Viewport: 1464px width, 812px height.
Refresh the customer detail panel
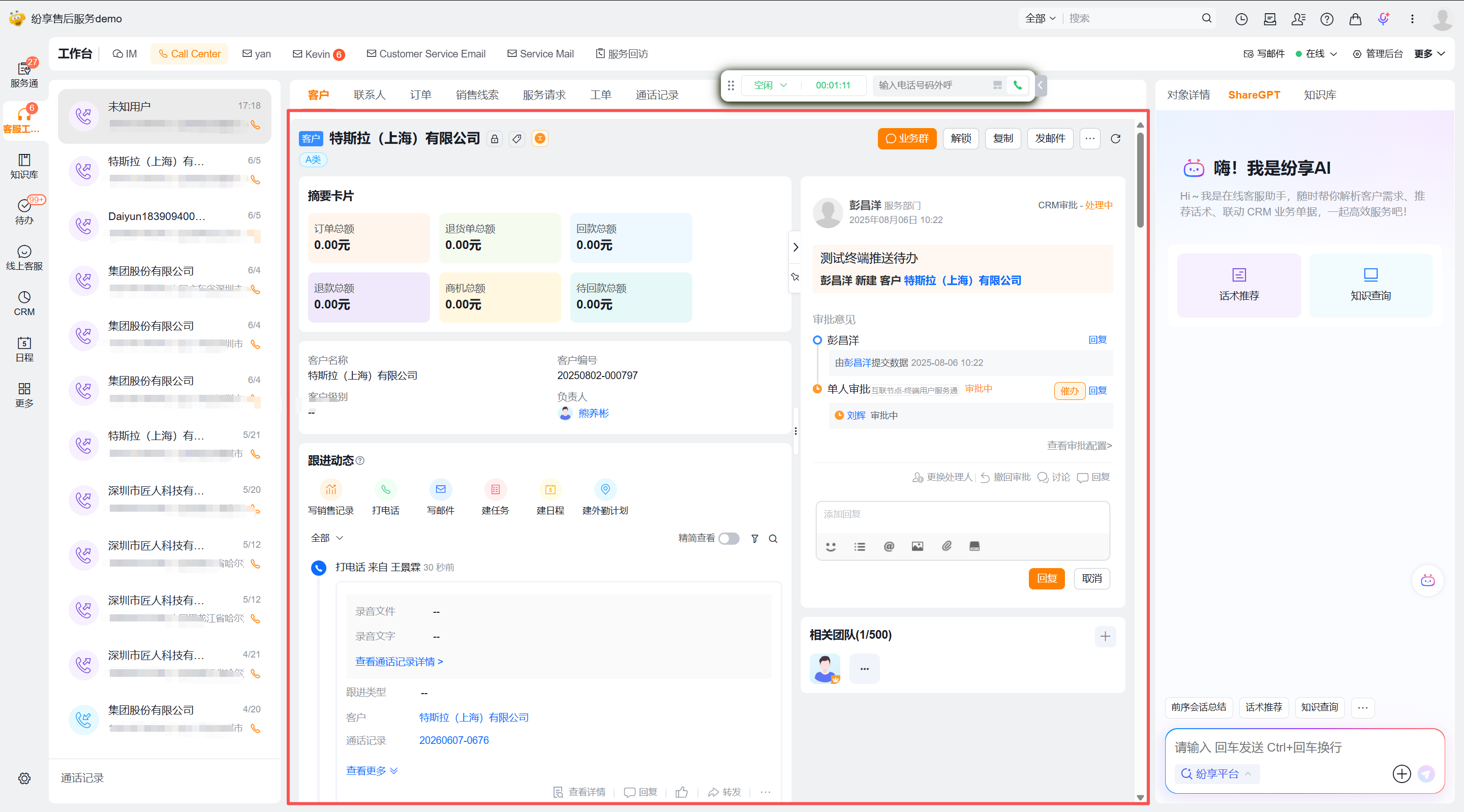tap(1115, 139)
